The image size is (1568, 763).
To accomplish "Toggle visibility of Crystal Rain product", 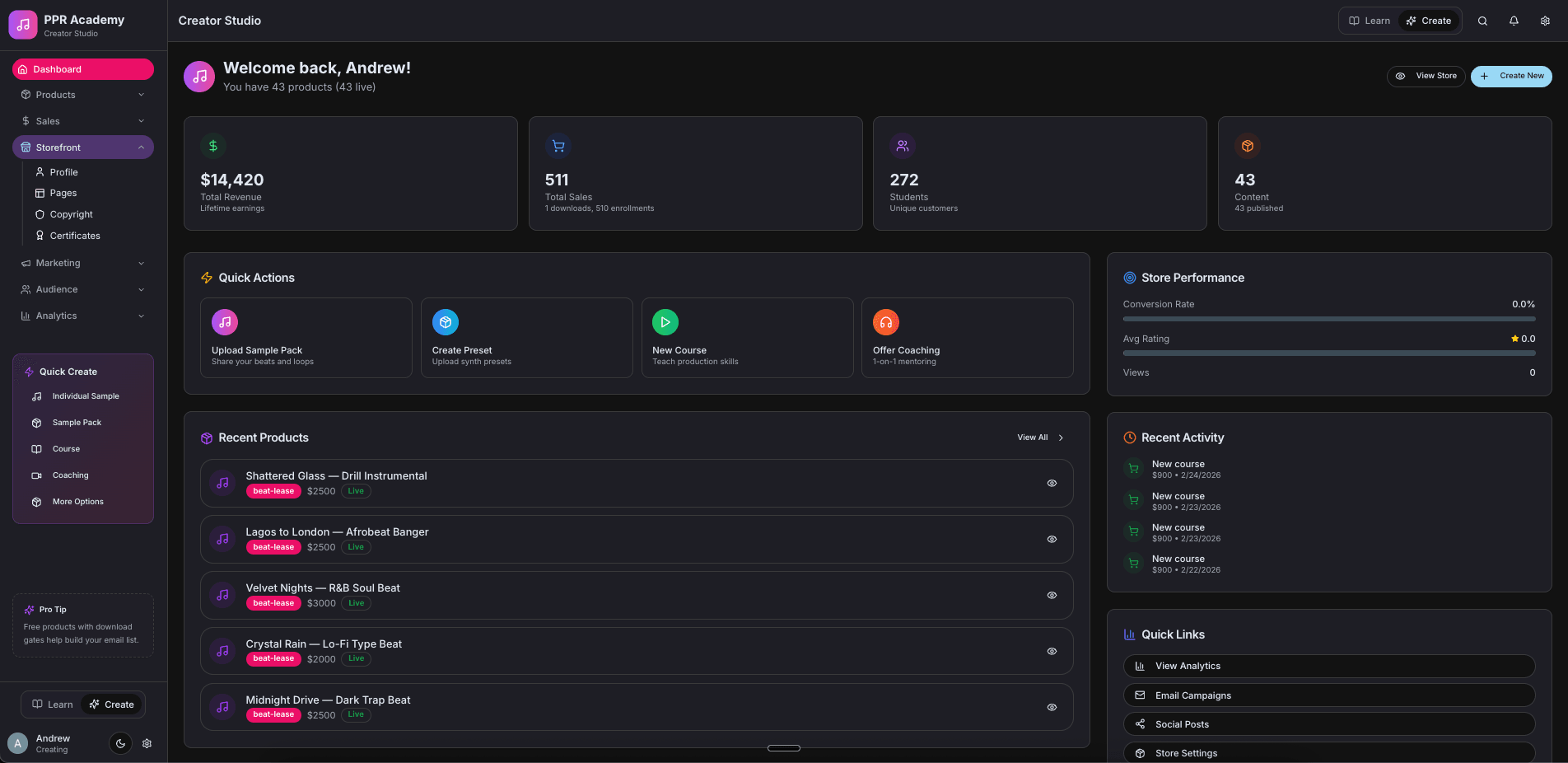I will click(1052, 651).
